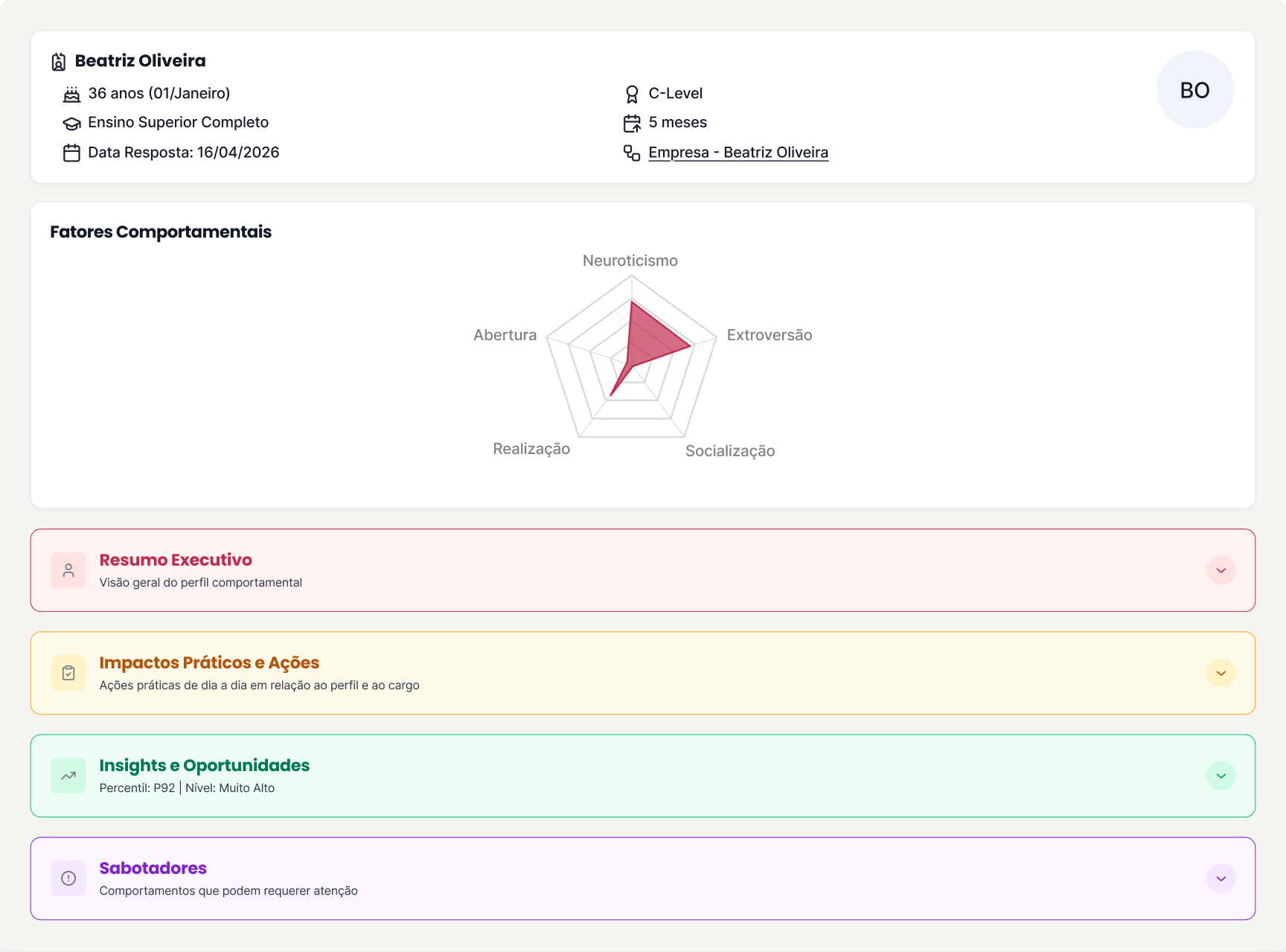Expand Insights e Oportunidades chevron
Viewport: 1286px width, 952px height.
pyautogui.click(x=1221, y=776)
